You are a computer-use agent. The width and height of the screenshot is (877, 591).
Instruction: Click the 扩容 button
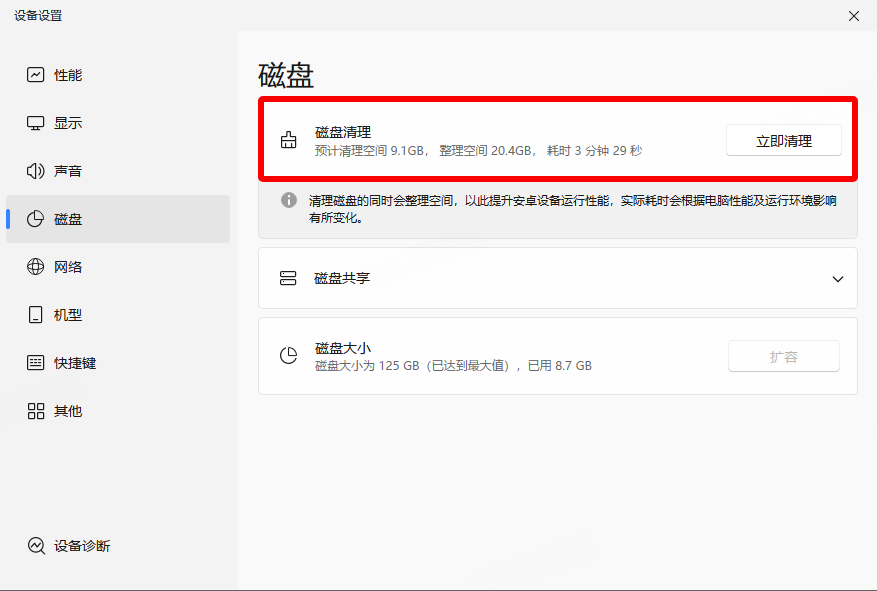pyautogui.click(x=783, y=356)
